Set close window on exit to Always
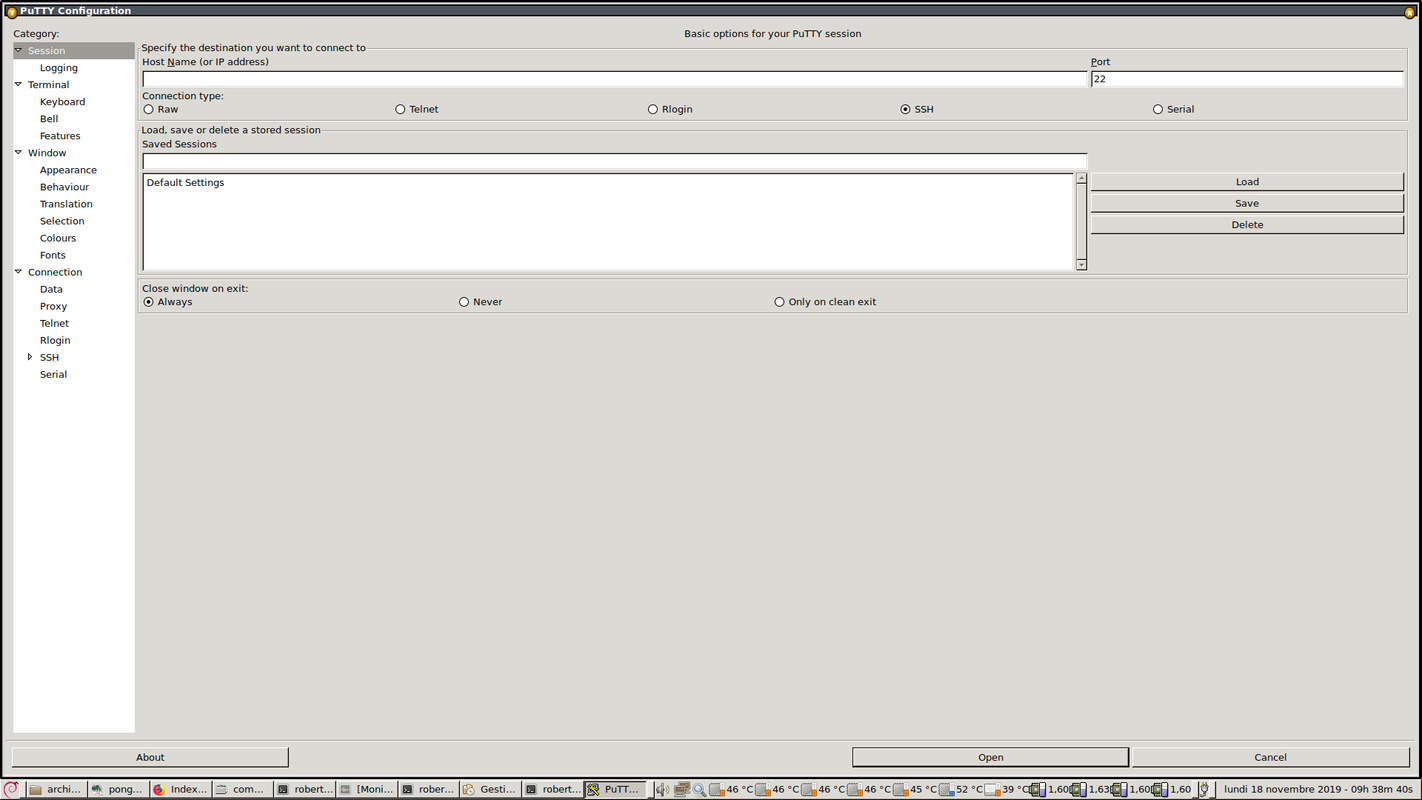Image resolution: width=1422 pixels, height=800 pixels. [x=149, y=302]
